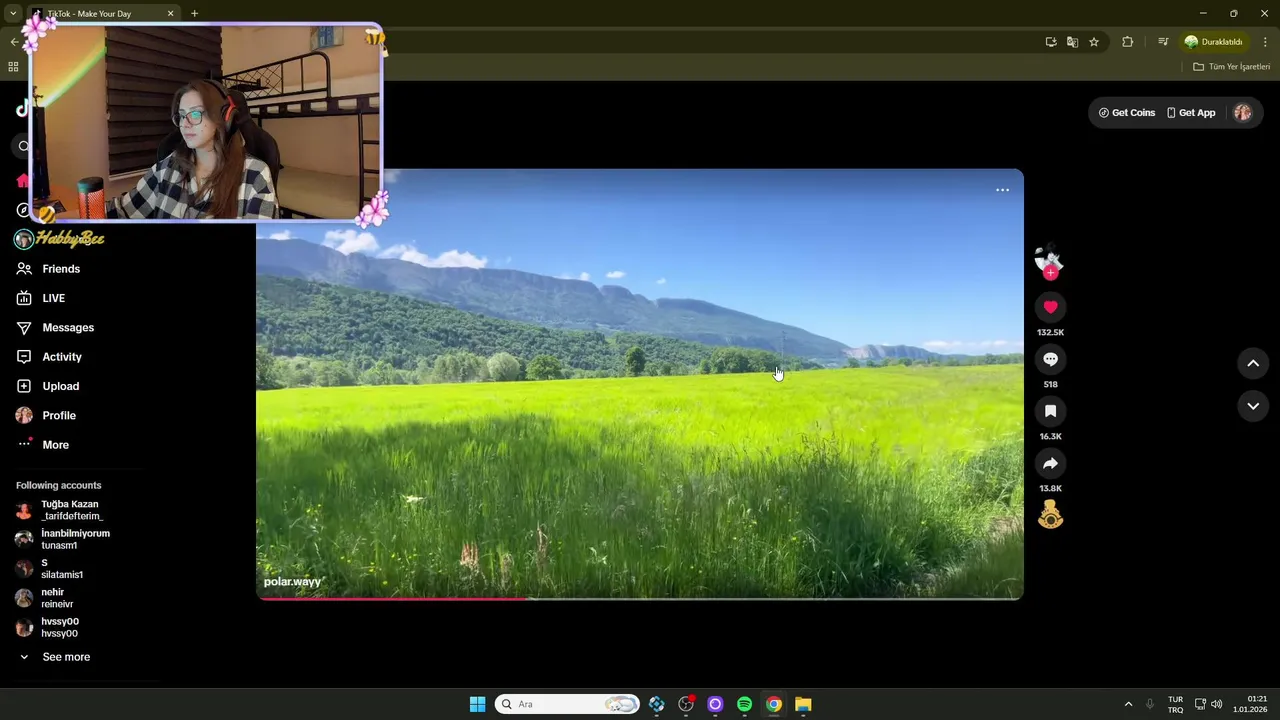This screenshot has height=720, width=1280.
Task: Click the Get Coins button
Action: coord(1127,113)
